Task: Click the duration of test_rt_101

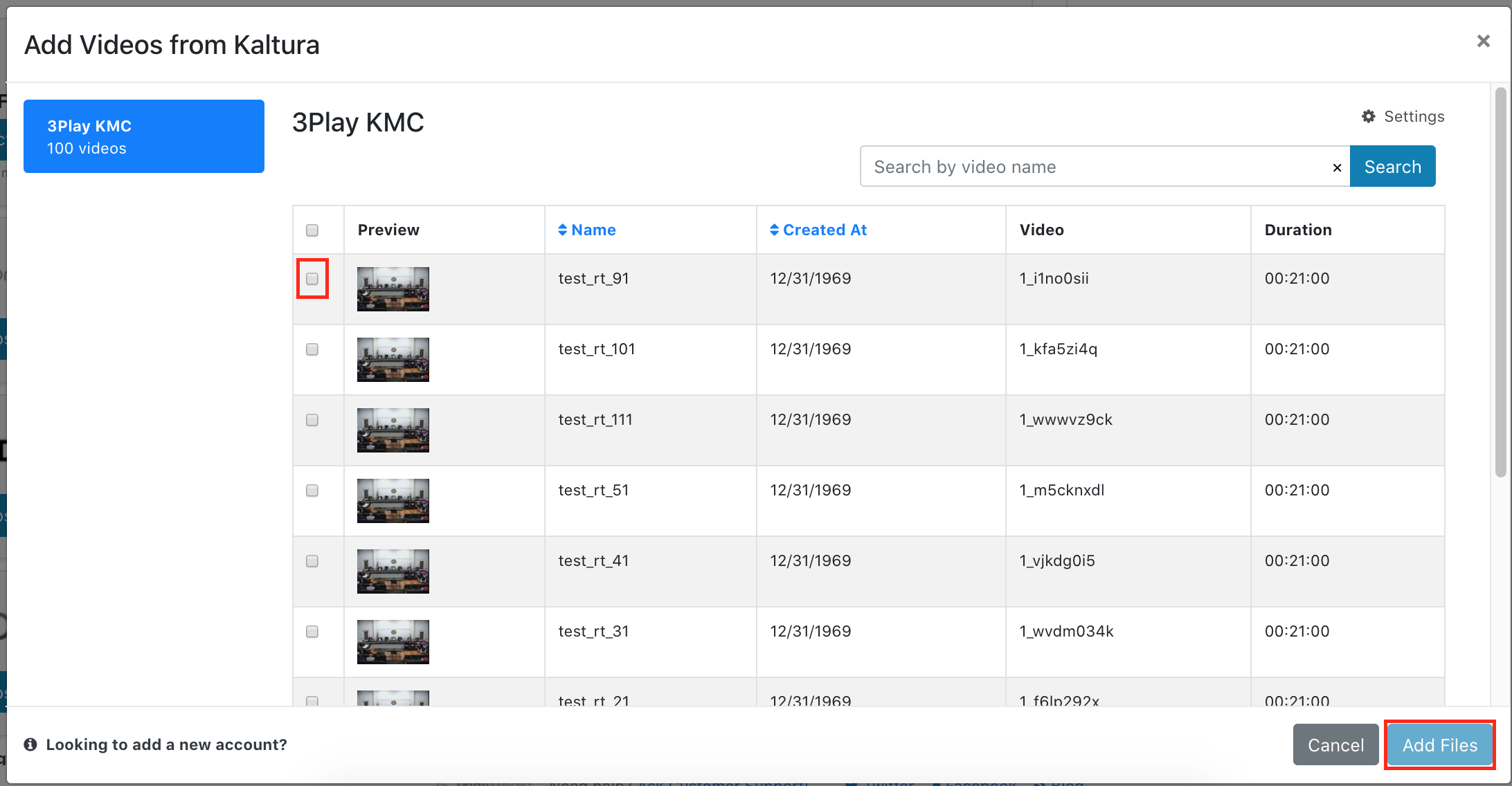Action: click(1297, 349)
